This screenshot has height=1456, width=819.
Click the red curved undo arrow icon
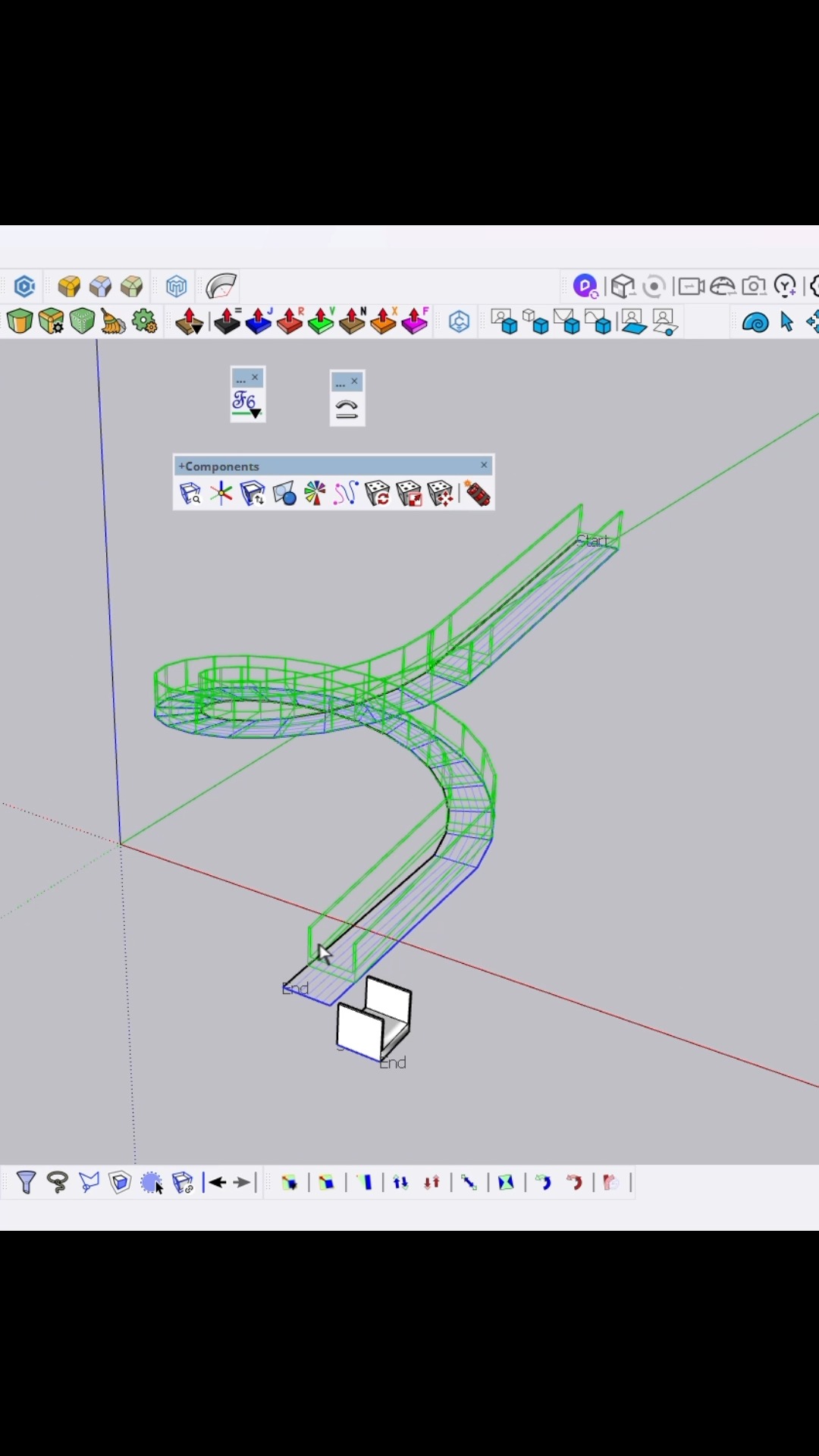coord(574,1182)
